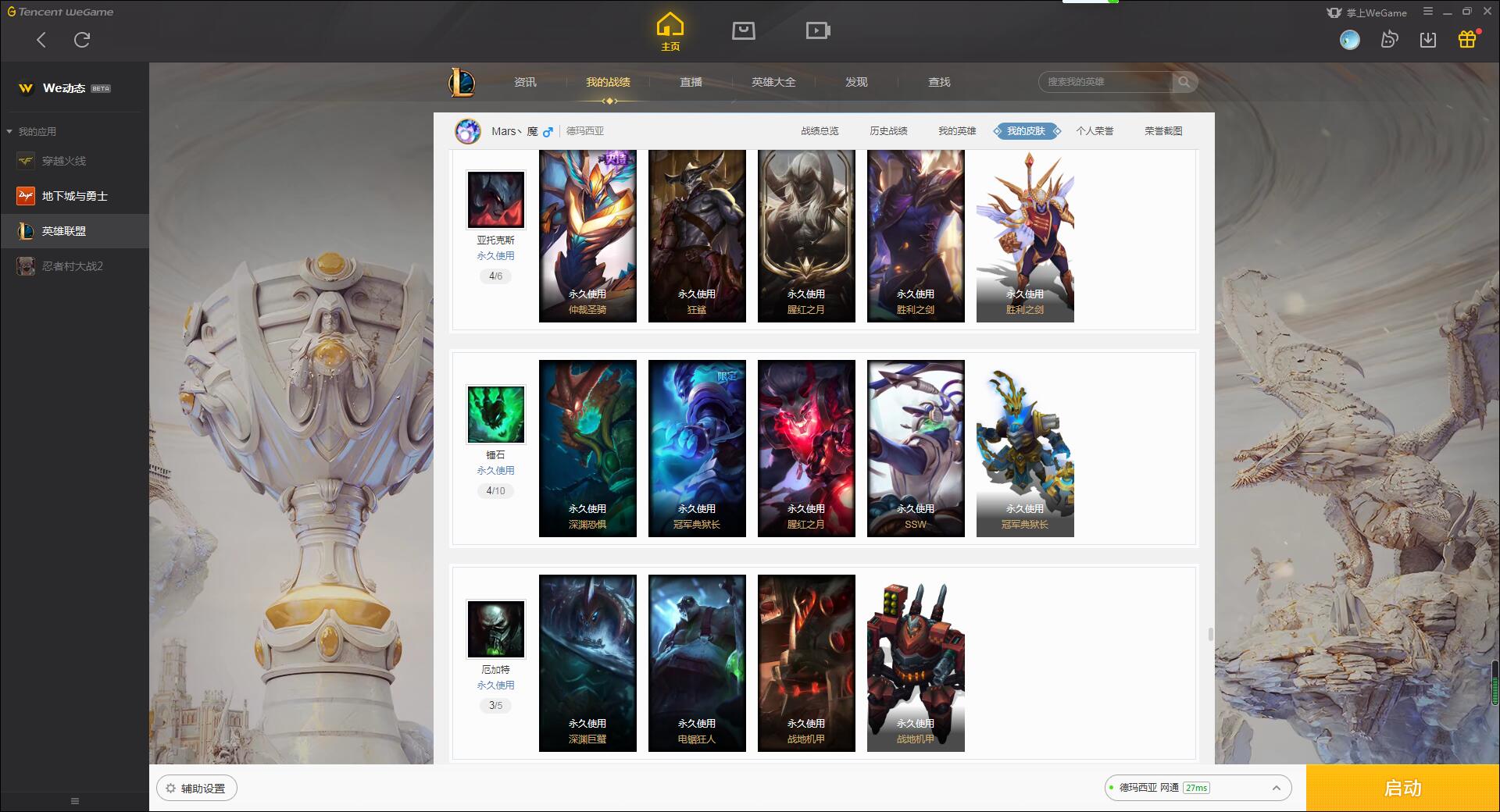Screen dimensions: 1500x812
Task: Select 忍者村大战2 in the sidebar
Action: click(74, 266)
